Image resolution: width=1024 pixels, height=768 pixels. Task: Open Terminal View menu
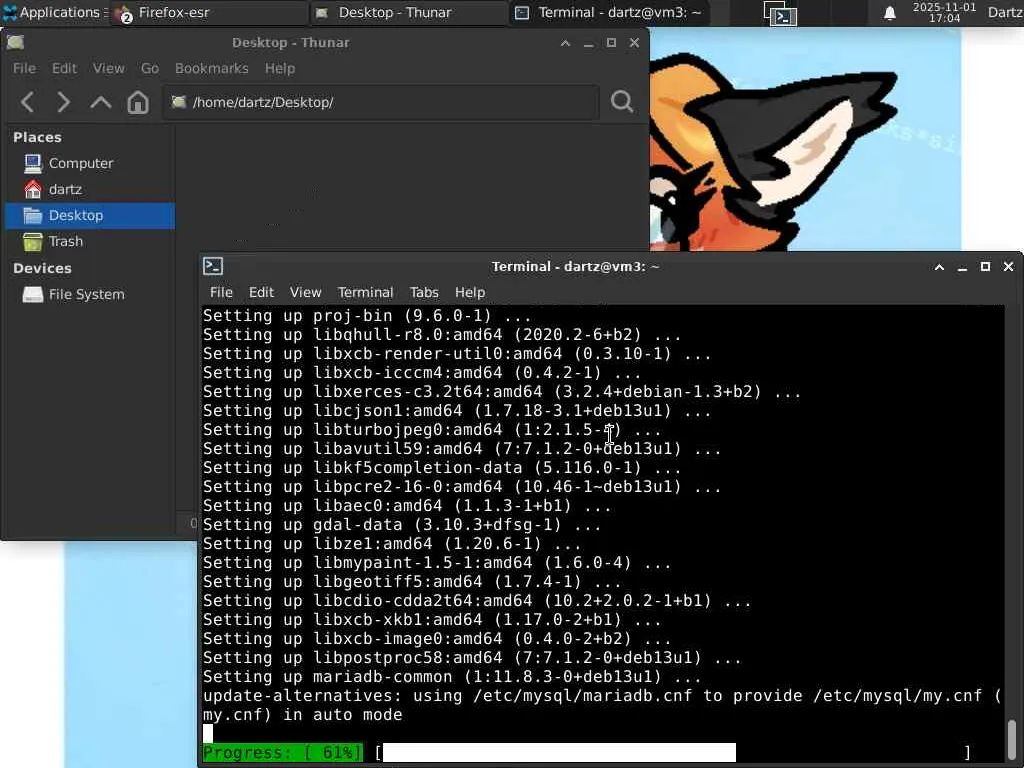point(306,293)
